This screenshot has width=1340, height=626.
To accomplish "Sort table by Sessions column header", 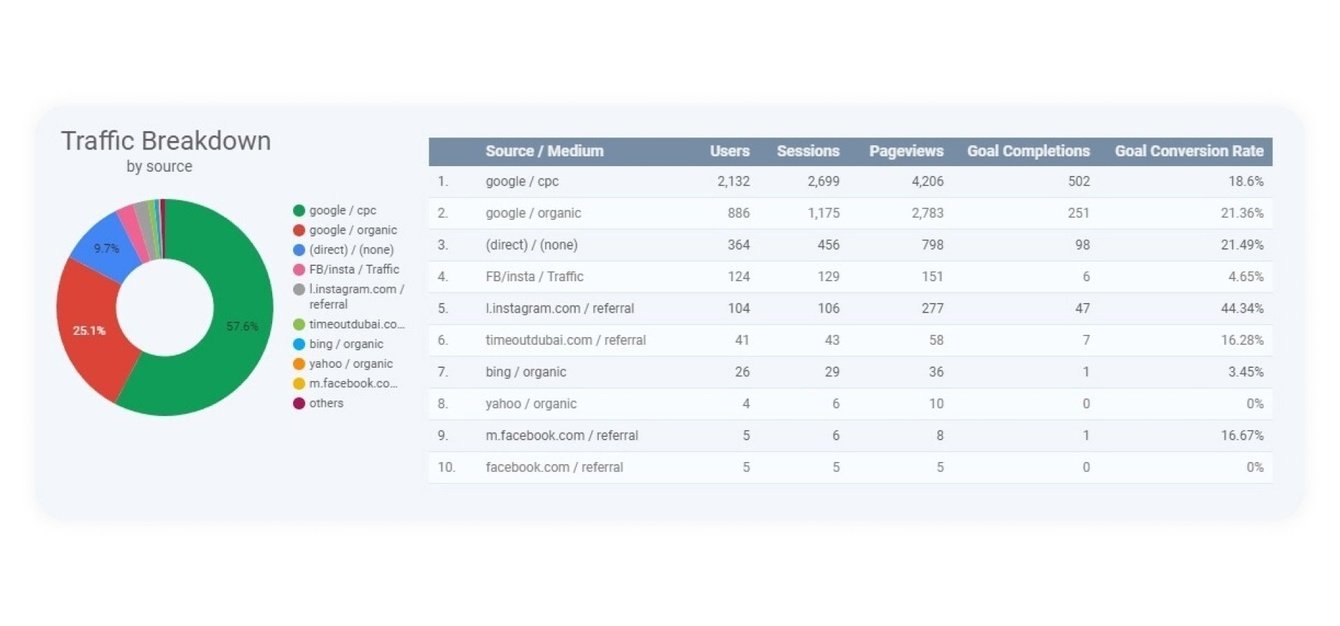I will click(x=808, y=151).
